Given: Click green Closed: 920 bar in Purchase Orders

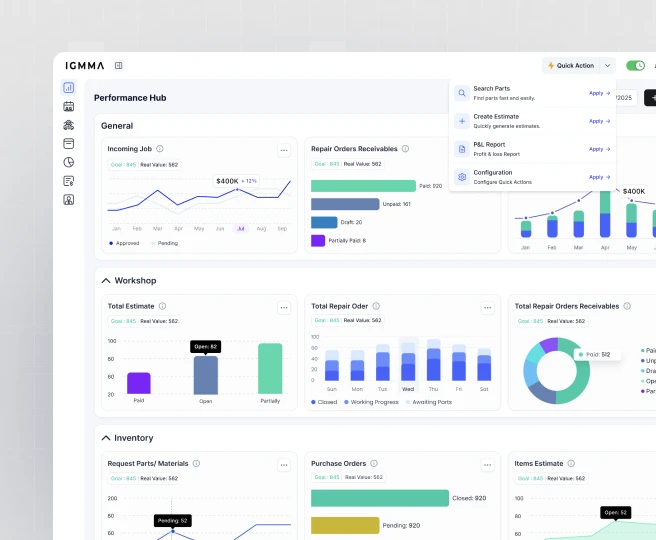Looking at the screenshot, I should click(380, 498).
